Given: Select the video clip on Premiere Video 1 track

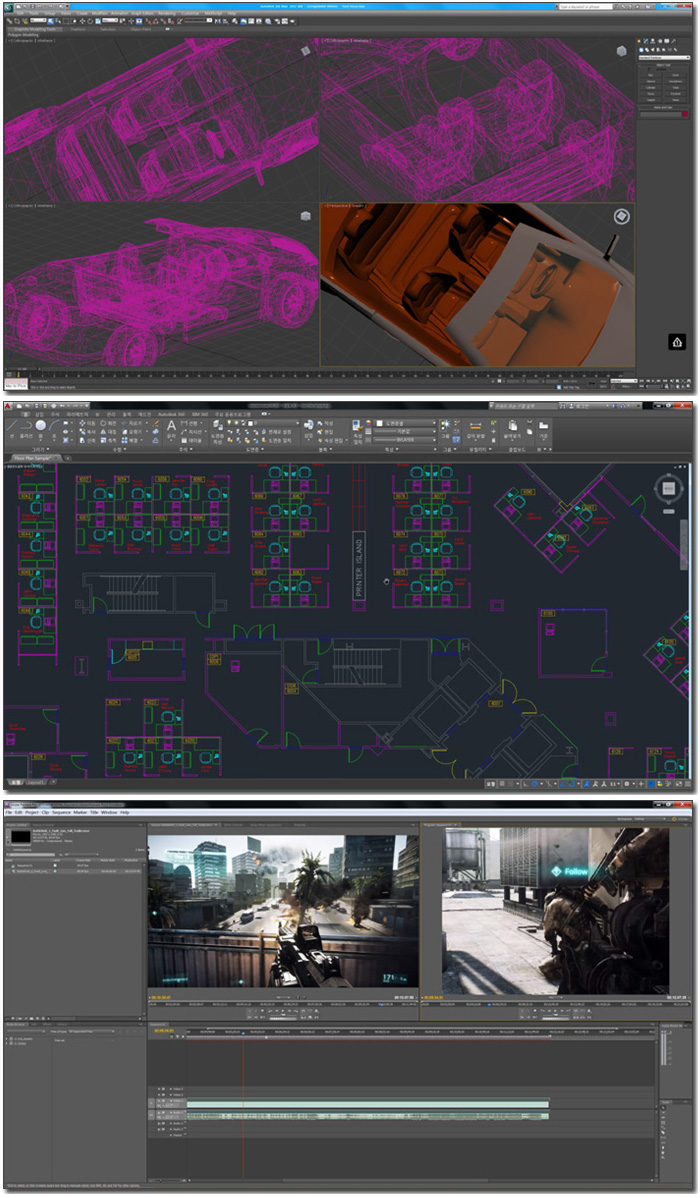Looking at the screenshot, I should tap(368, 1104).
